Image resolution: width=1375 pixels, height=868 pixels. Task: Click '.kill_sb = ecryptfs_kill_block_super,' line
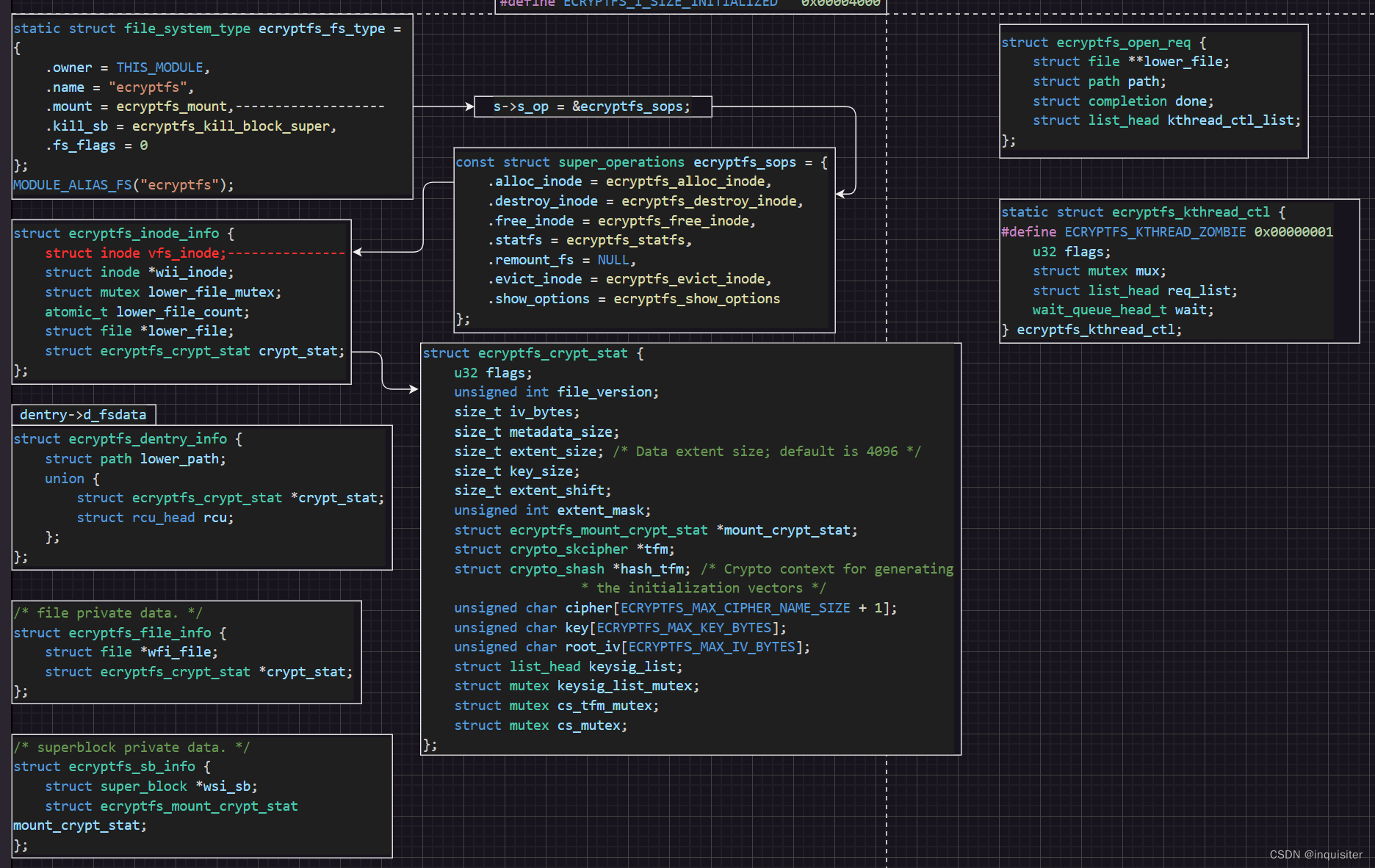[x=191, y=126]
